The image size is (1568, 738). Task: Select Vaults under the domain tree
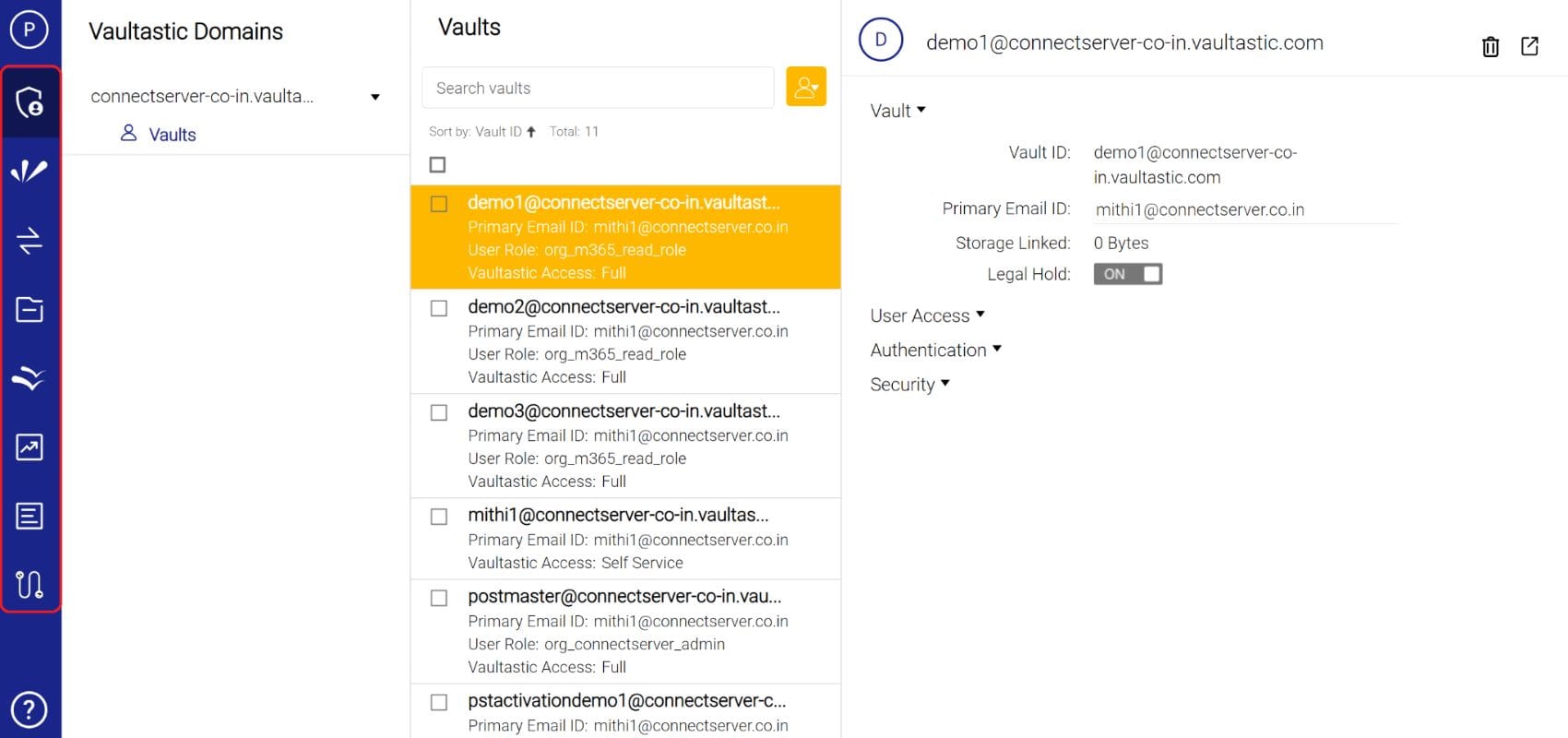point(172,135)
